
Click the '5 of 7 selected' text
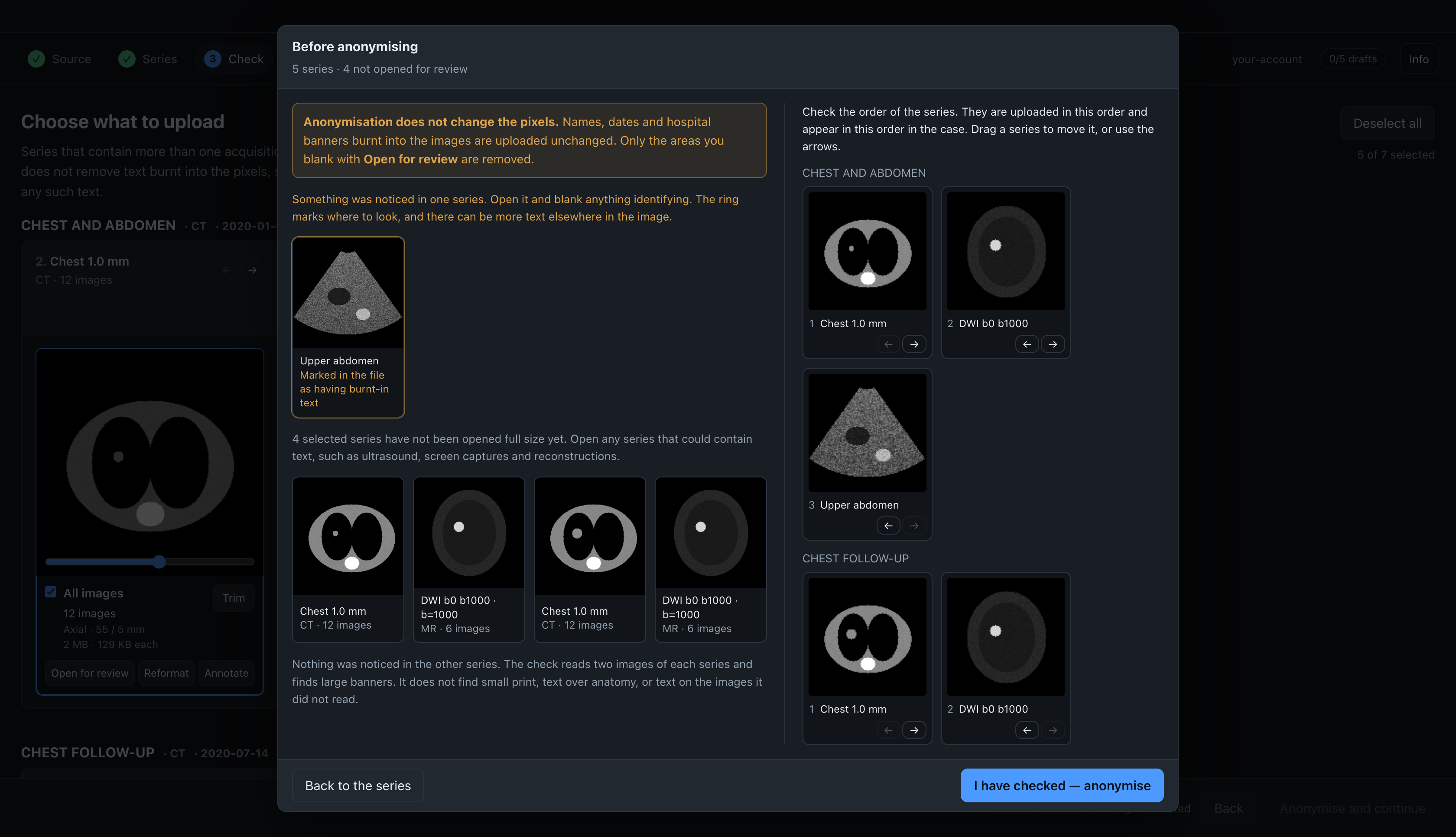pos(1396,155)
